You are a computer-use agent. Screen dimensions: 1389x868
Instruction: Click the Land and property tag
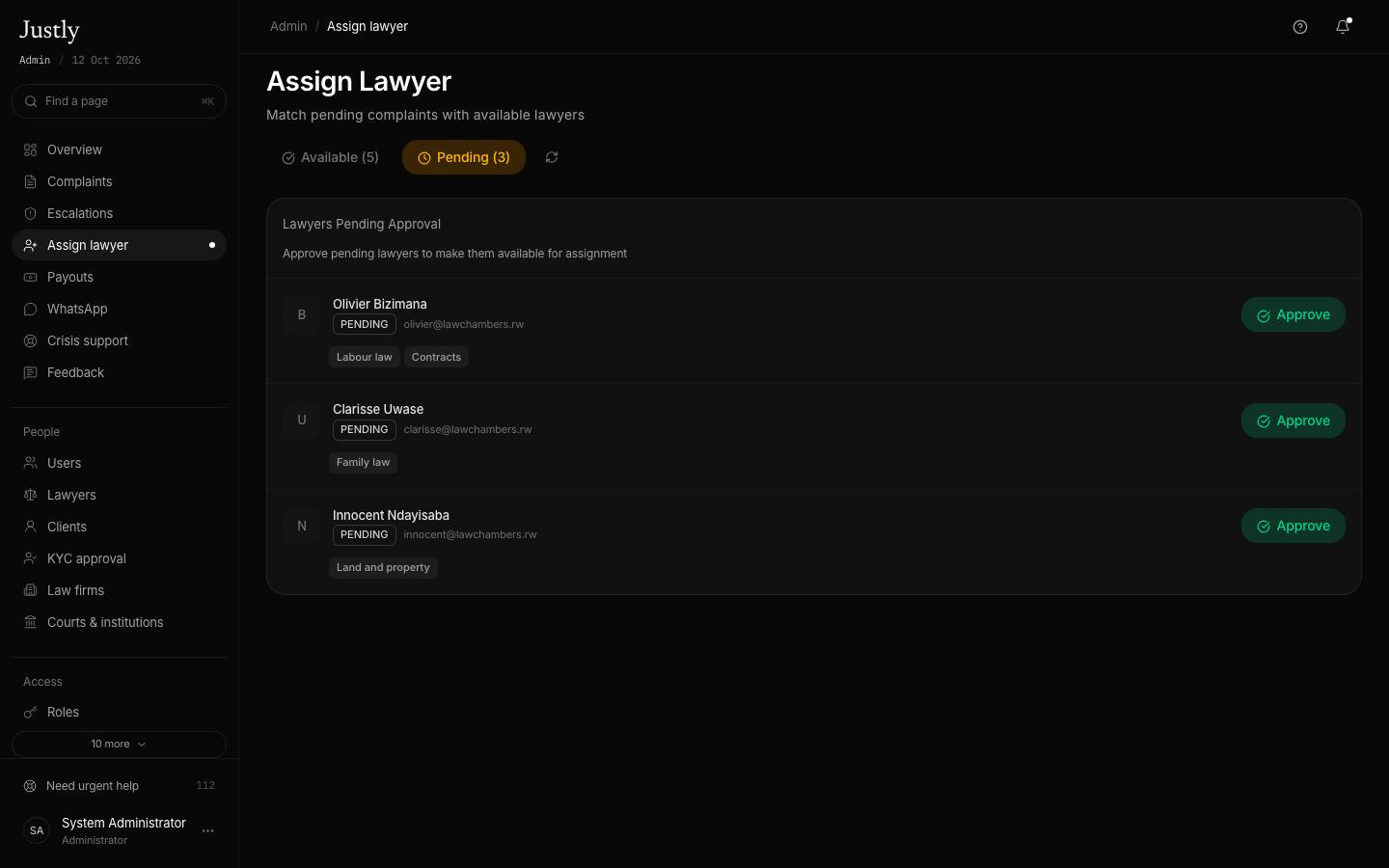point(383,567)
